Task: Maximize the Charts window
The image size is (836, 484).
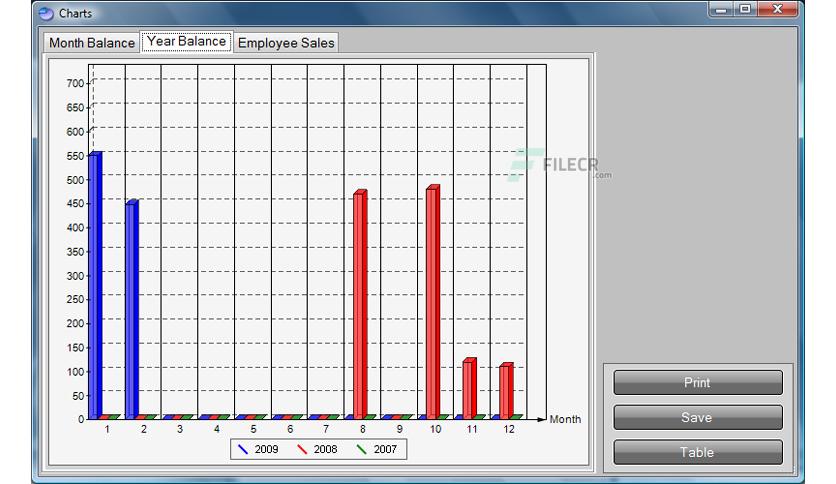Action: (x=745, y=9)
